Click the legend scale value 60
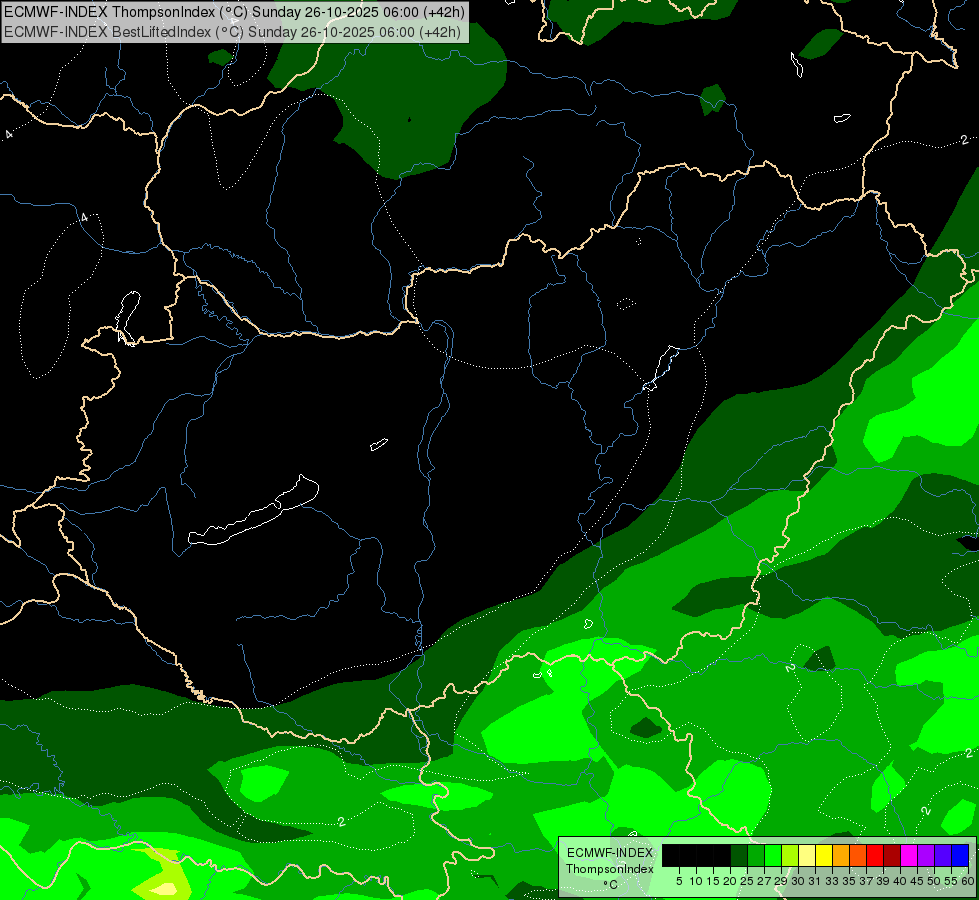The width and height of the screenshot is (979, 900). click(x=968, y=881)
